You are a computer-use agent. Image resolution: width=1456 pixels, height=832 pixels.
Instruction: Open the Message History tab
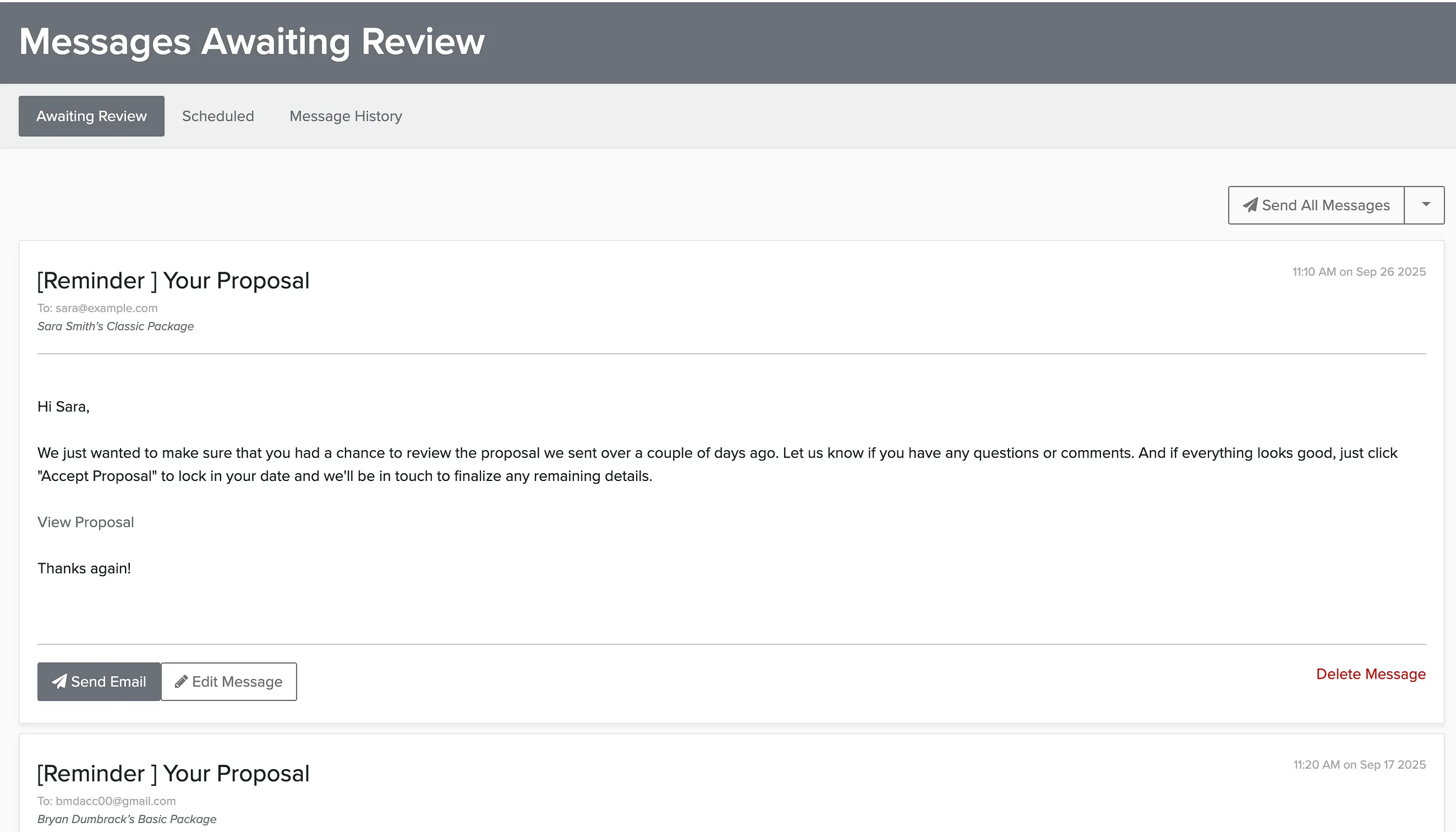346,116
